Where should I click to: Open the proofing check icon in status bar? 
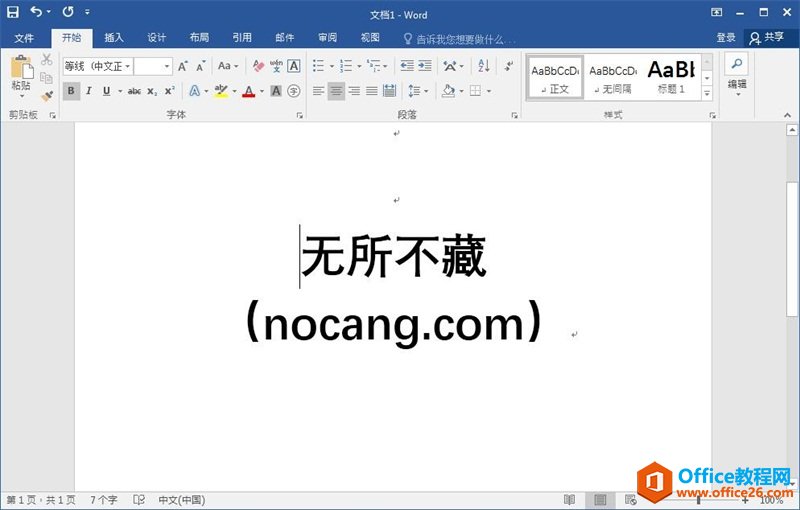[x=139, y=500]
